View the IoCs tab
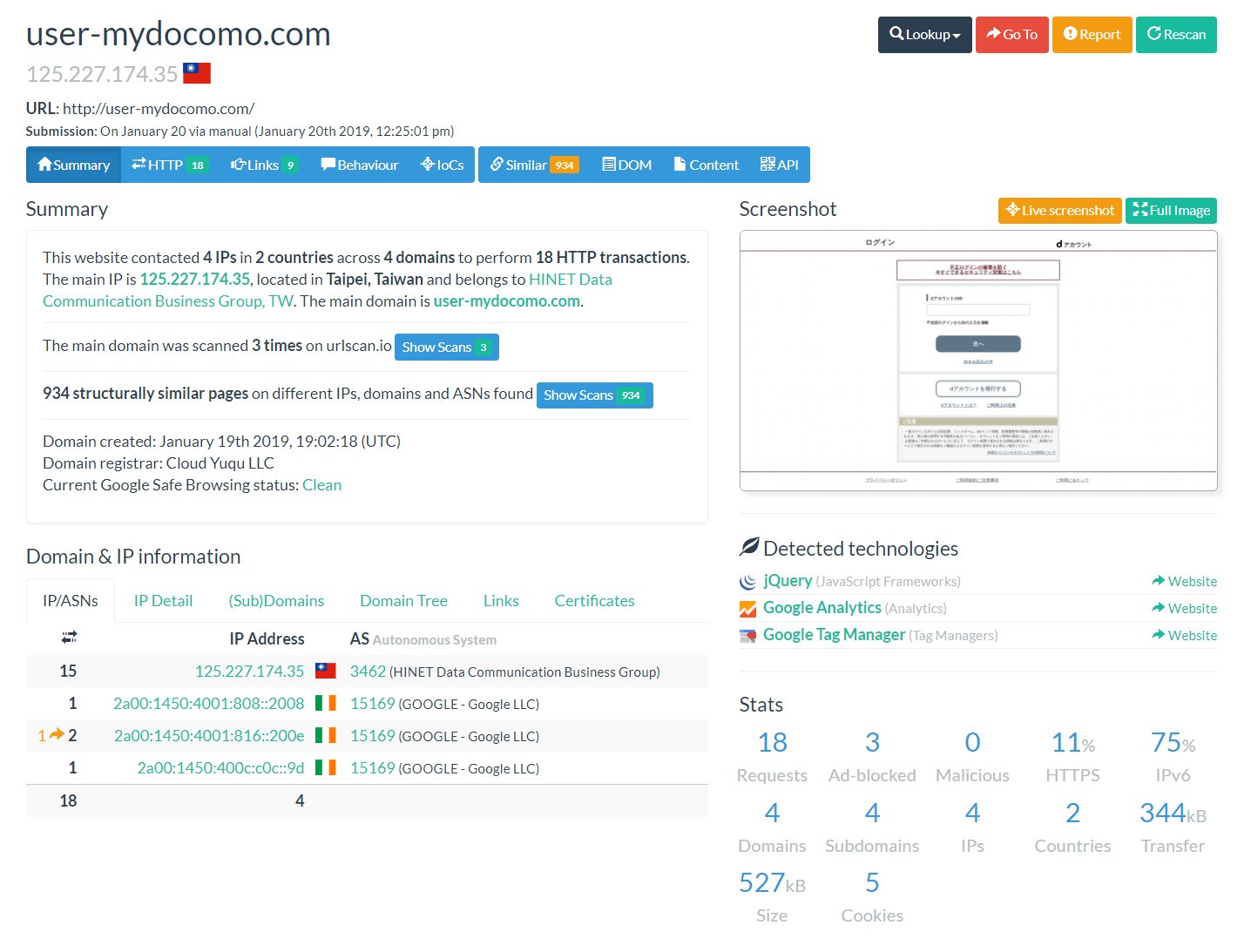This screenshot has width=1251, height=952. pos(443,165)
